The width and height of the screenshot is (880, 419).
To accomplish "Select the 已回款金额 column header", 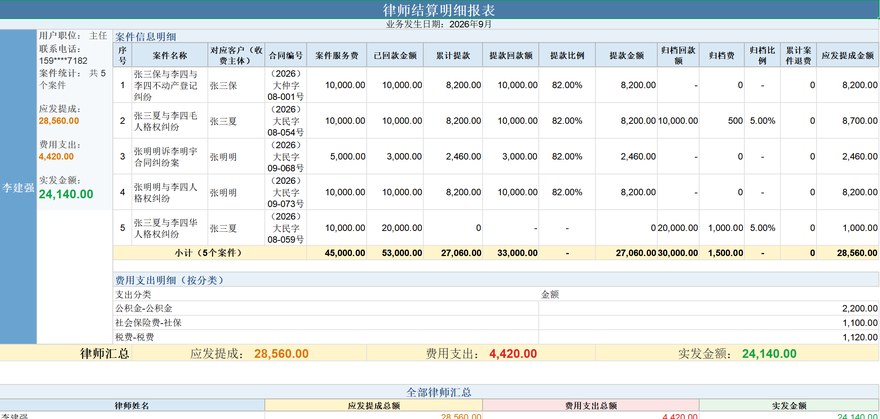I will pos(395,56).
